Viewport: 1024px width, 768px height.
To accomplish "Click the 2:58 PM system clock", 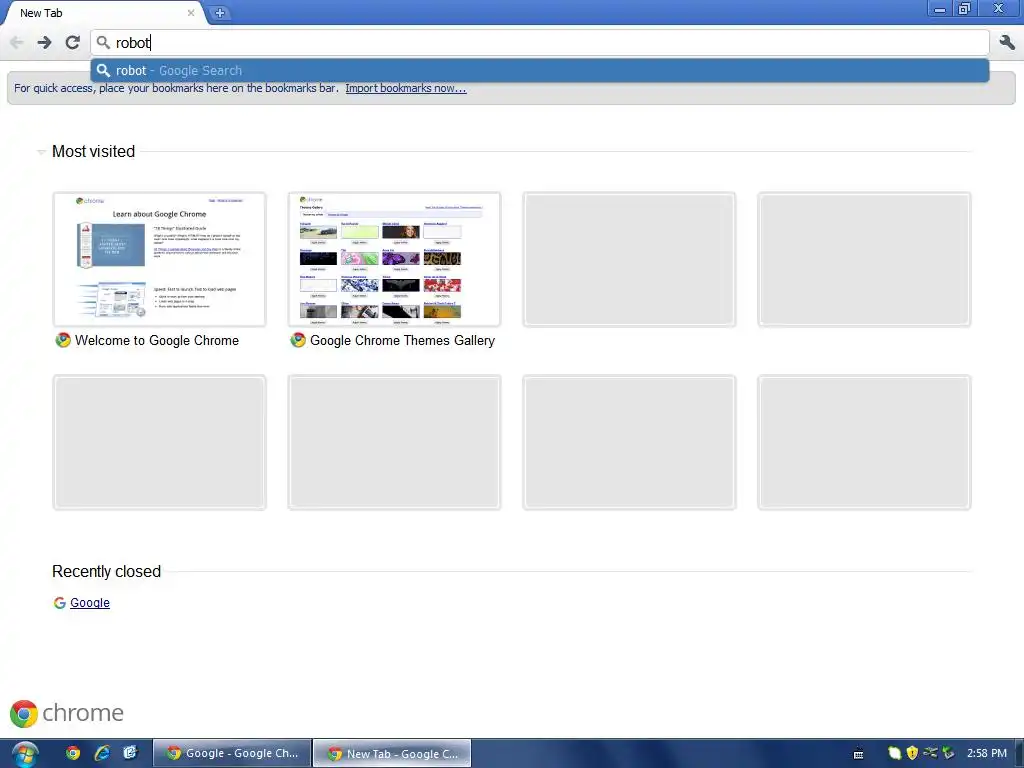I will click(x=986, y=754).
